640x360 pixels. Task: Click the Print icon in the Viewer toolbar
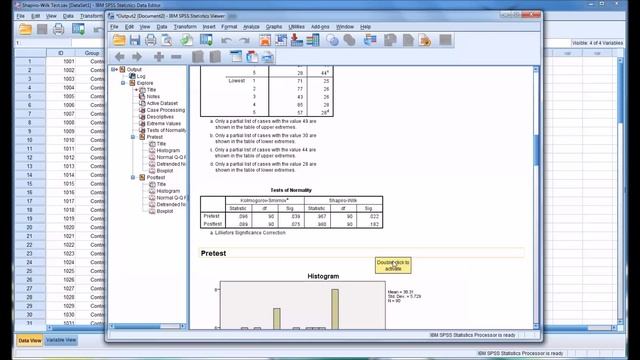(151, 40)
